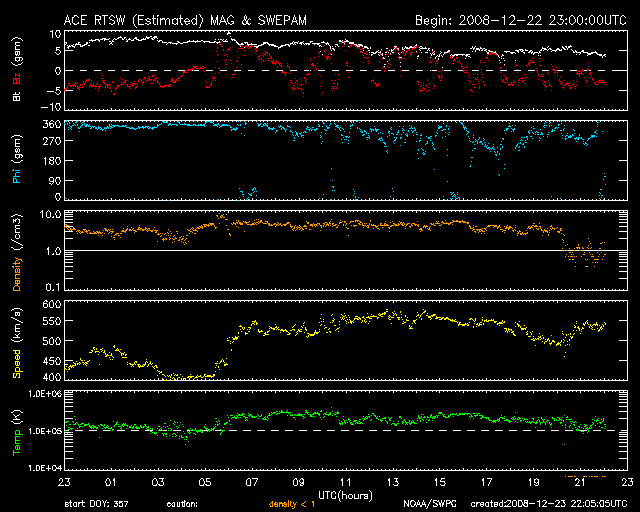Viewport: 640px width, 512px height.
Task: Click the '180' tick on the Phi axis
Action: click(x=52, y=160)
